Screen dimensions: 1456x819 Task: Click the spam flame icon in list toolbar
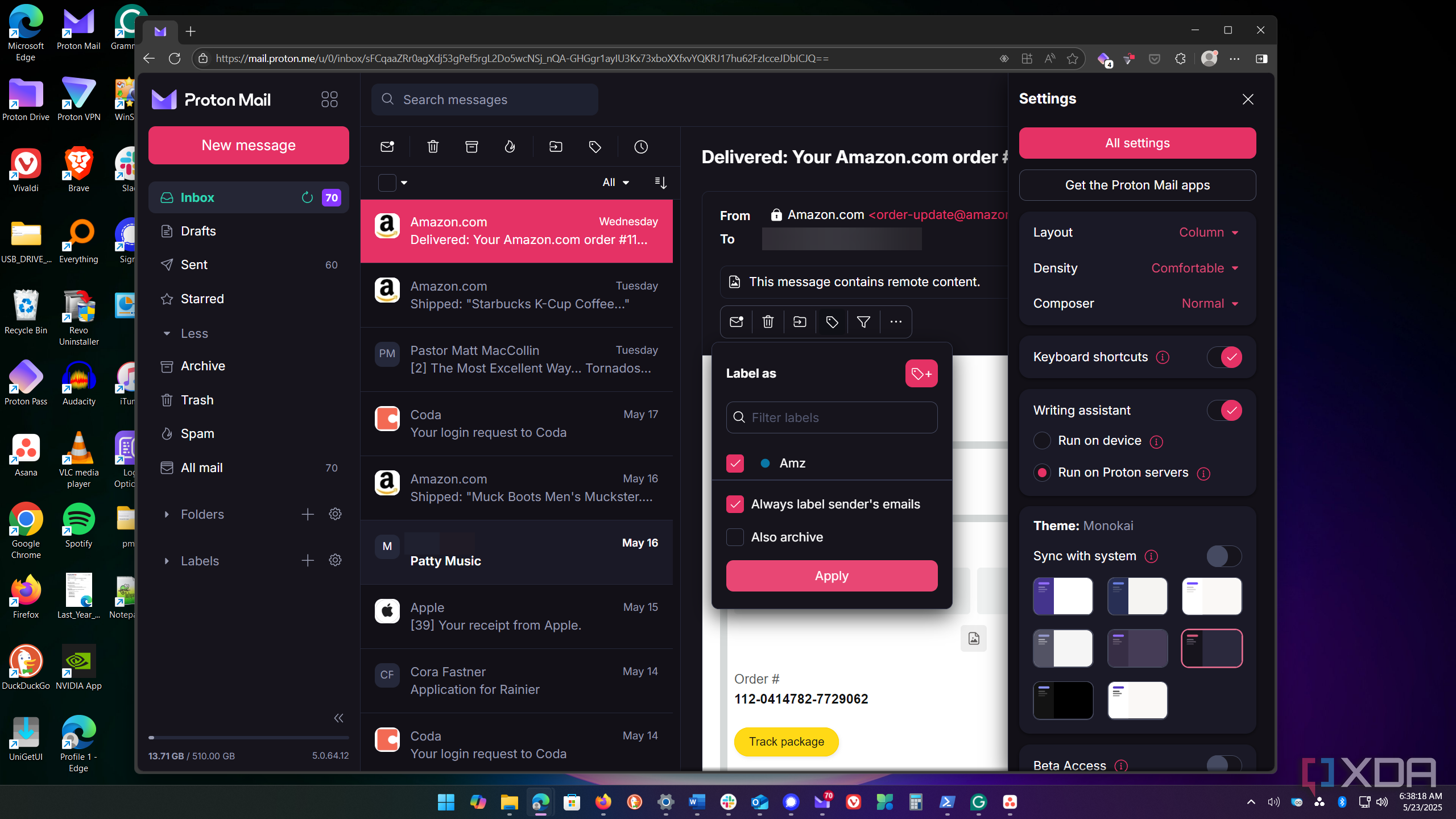point(510,147)
